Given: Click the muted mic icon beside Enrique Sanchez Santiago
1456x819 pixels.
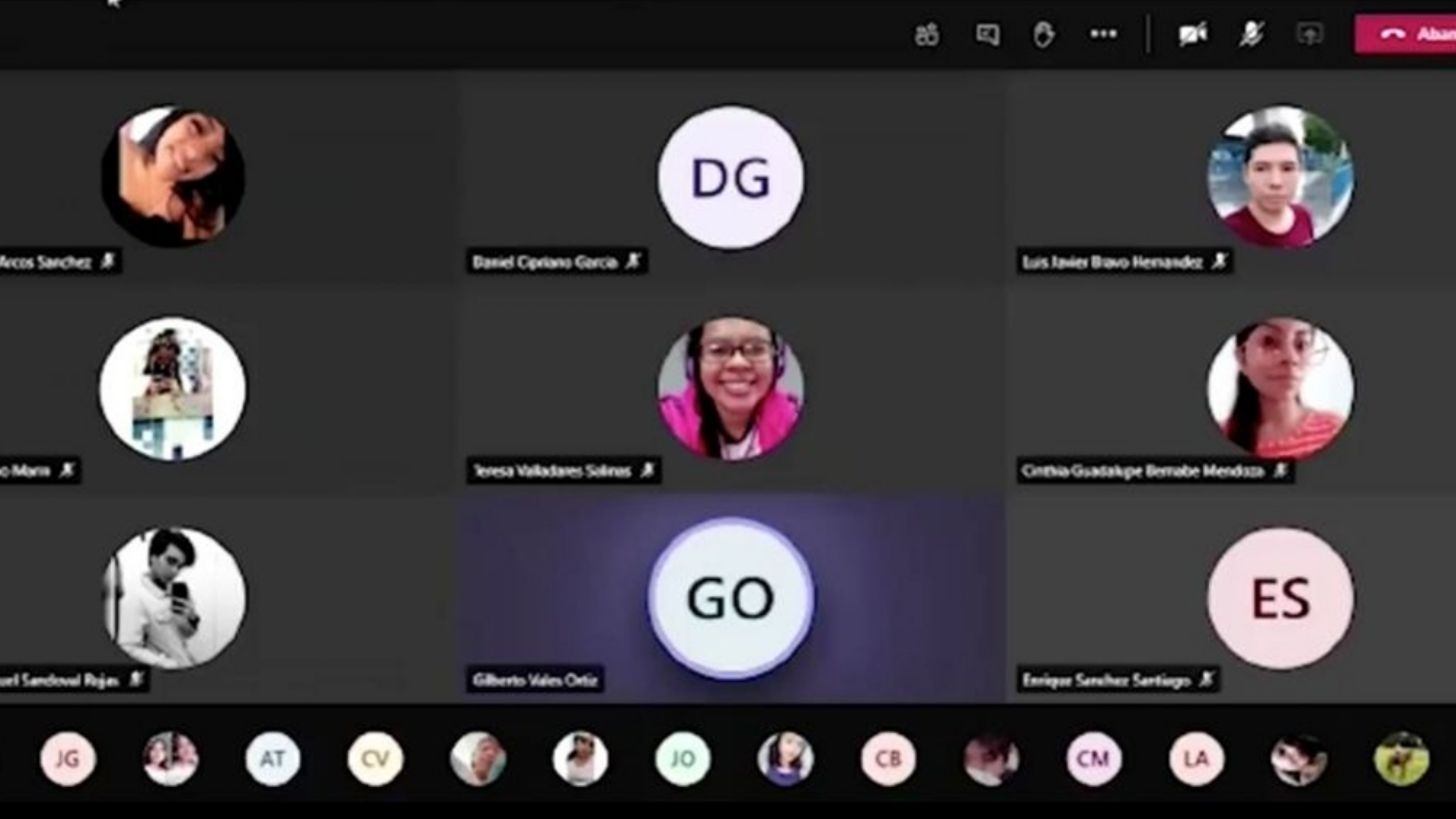Looking at the screenshot, I should pyautogui.click(x=1207, y=680).
